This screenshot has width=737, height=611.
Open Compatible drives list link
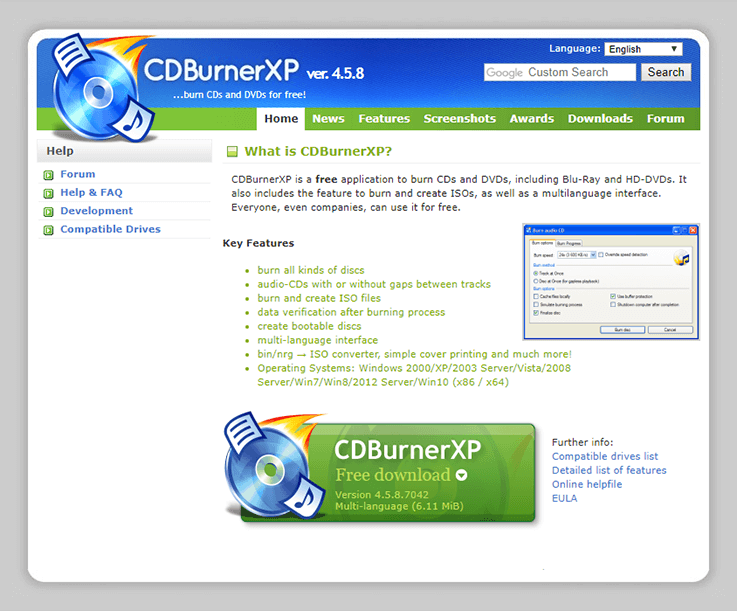[x=605, y=456]
